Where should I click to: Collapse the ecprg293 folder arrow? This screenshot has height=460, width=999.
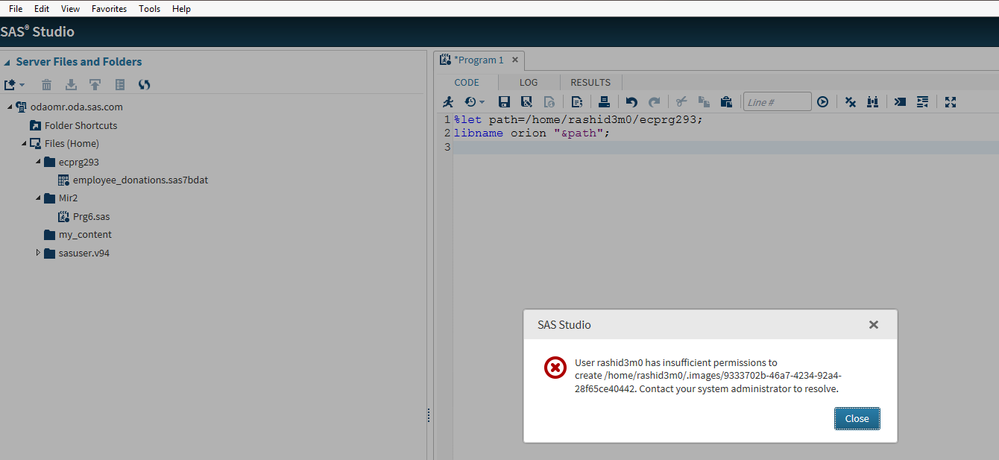[38, 162]
